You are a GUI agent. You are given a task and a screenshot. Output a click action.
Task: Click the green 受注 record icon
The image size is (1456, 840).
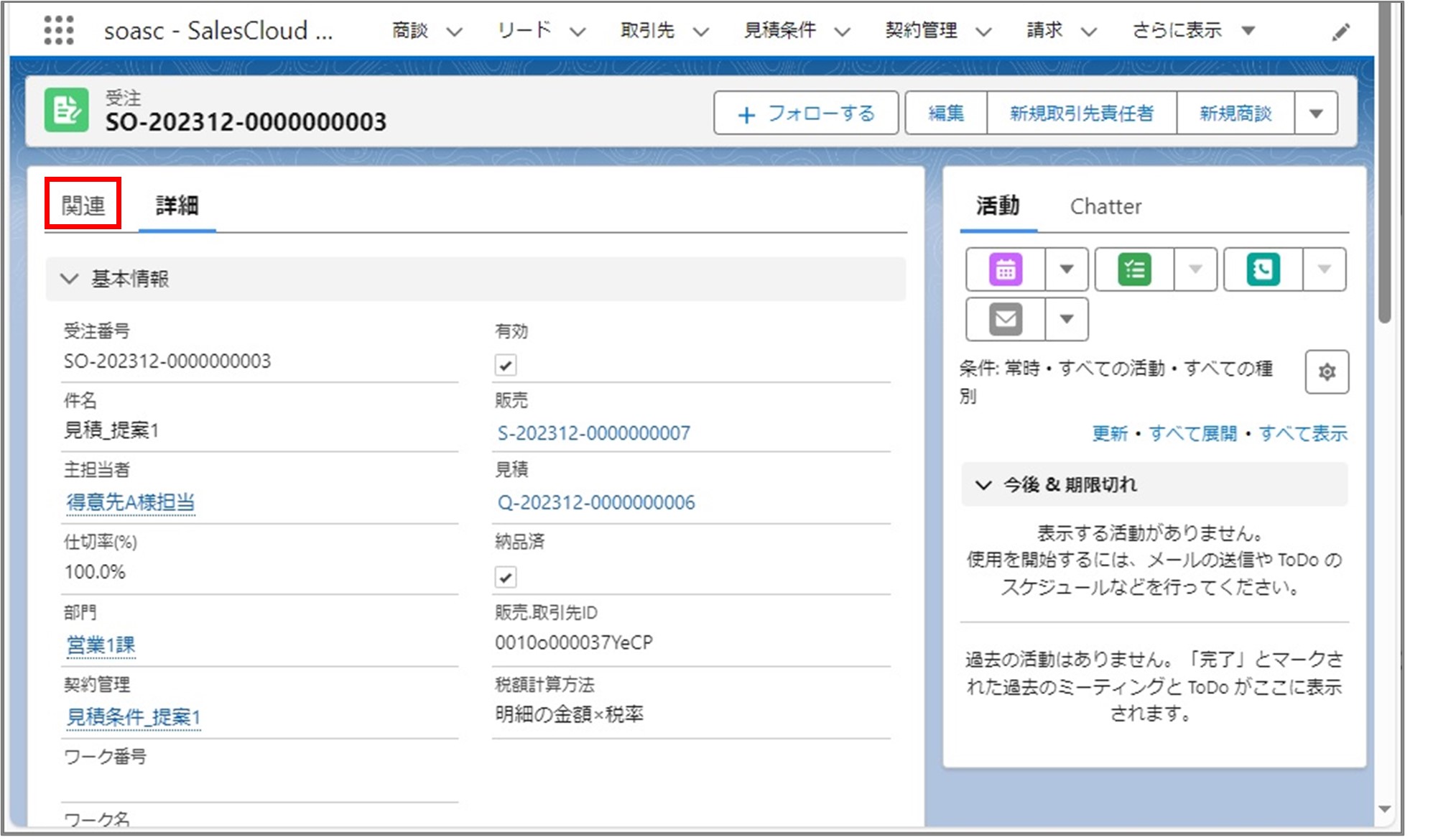point(67,110)
